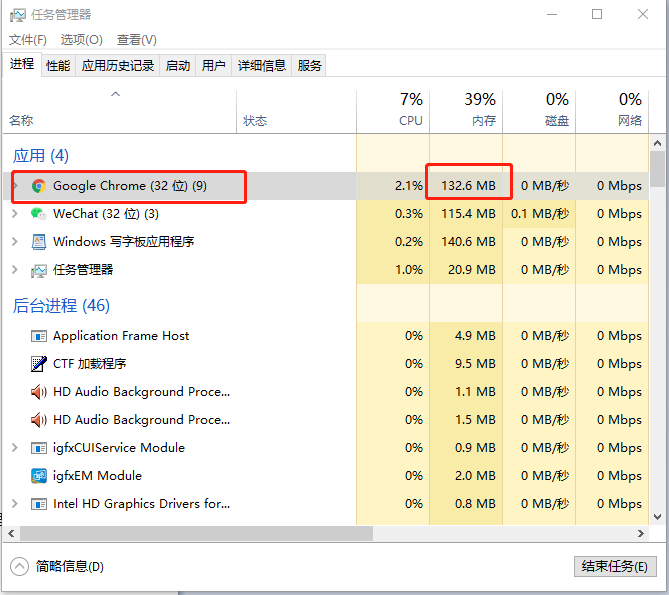Sort by the CPU column header
Image resolution: width=669 pixels, height=595 pixels.
point(393,112)
